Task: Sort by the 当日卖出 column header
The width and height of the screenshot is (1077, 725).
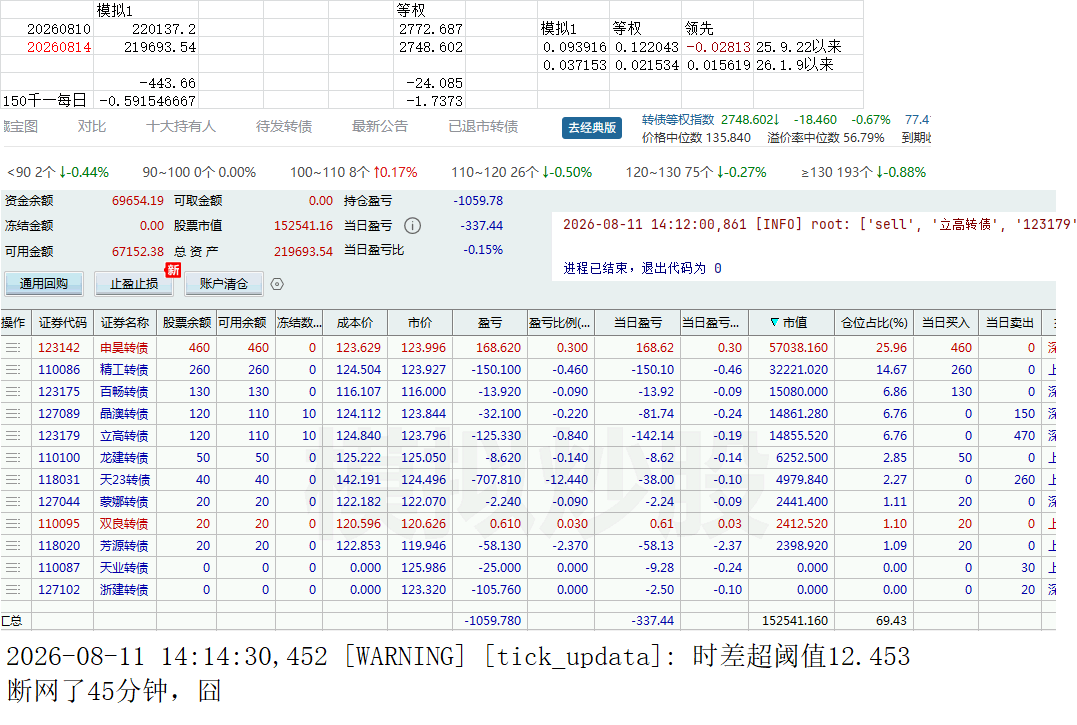Action: pyautogui.click(x=1010, y=323)
